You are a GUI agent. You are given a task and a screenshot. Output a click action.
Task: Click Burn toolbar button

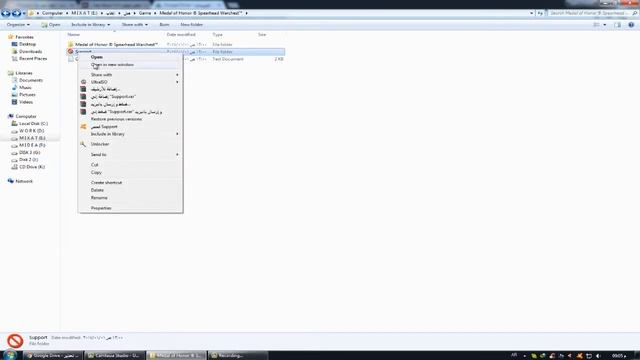click(164, 25)
